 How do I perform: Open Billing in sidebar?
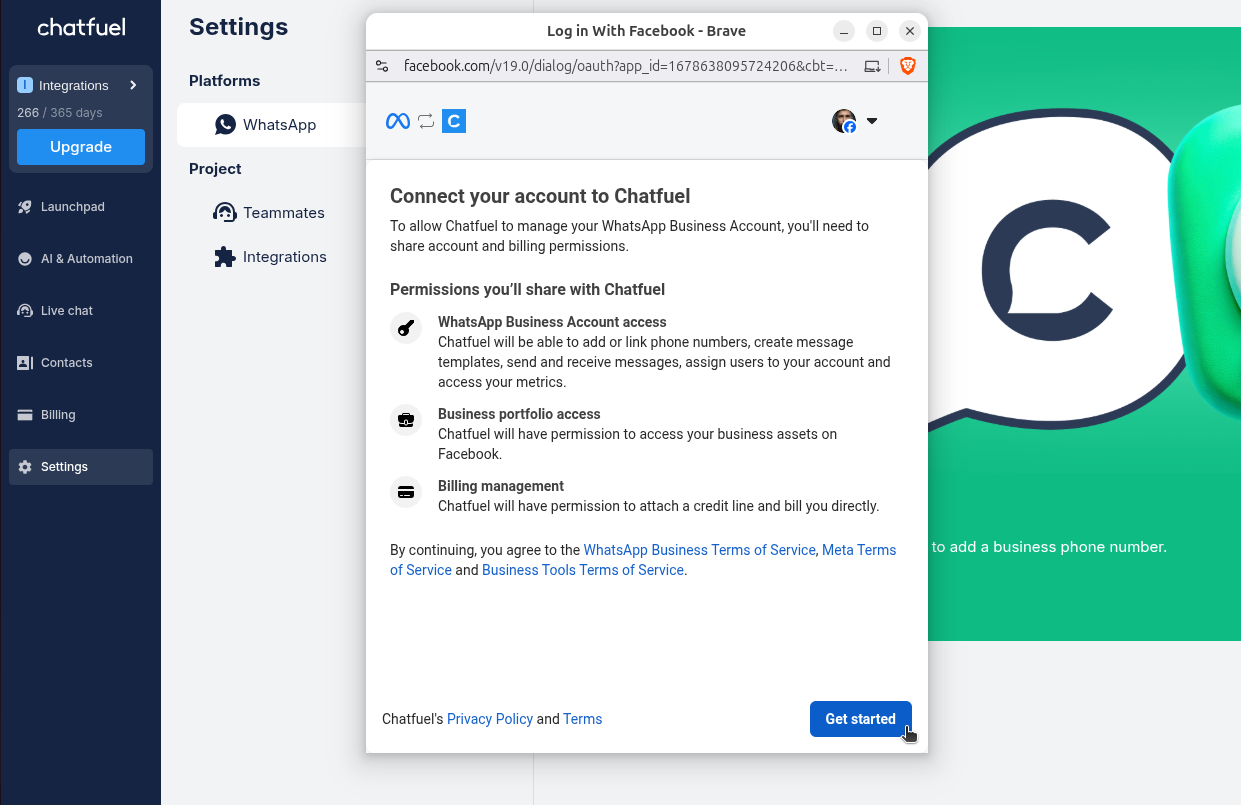tap(58, 415)
